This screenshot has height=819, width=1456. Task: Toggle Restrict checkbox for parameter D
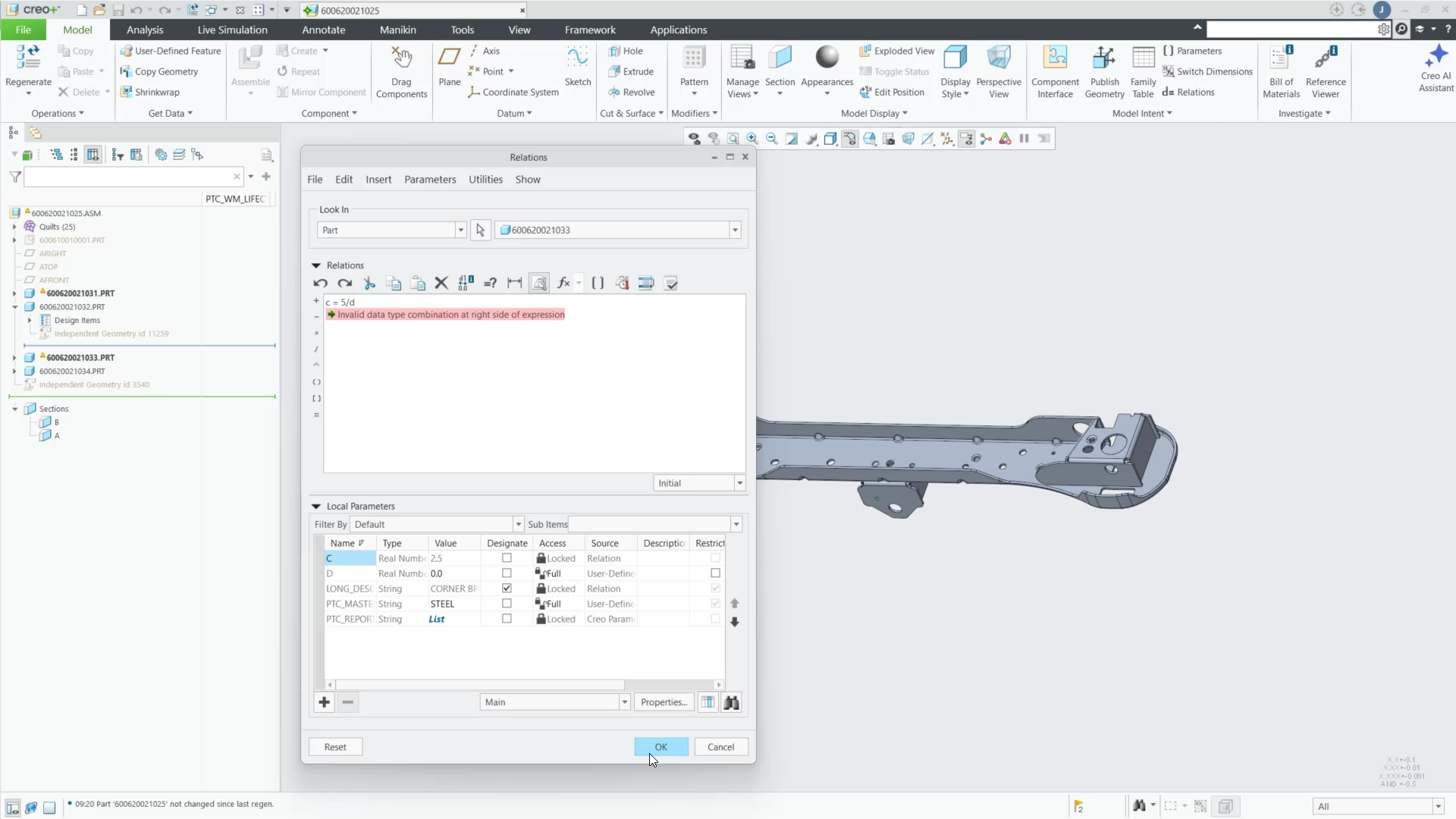715,573
